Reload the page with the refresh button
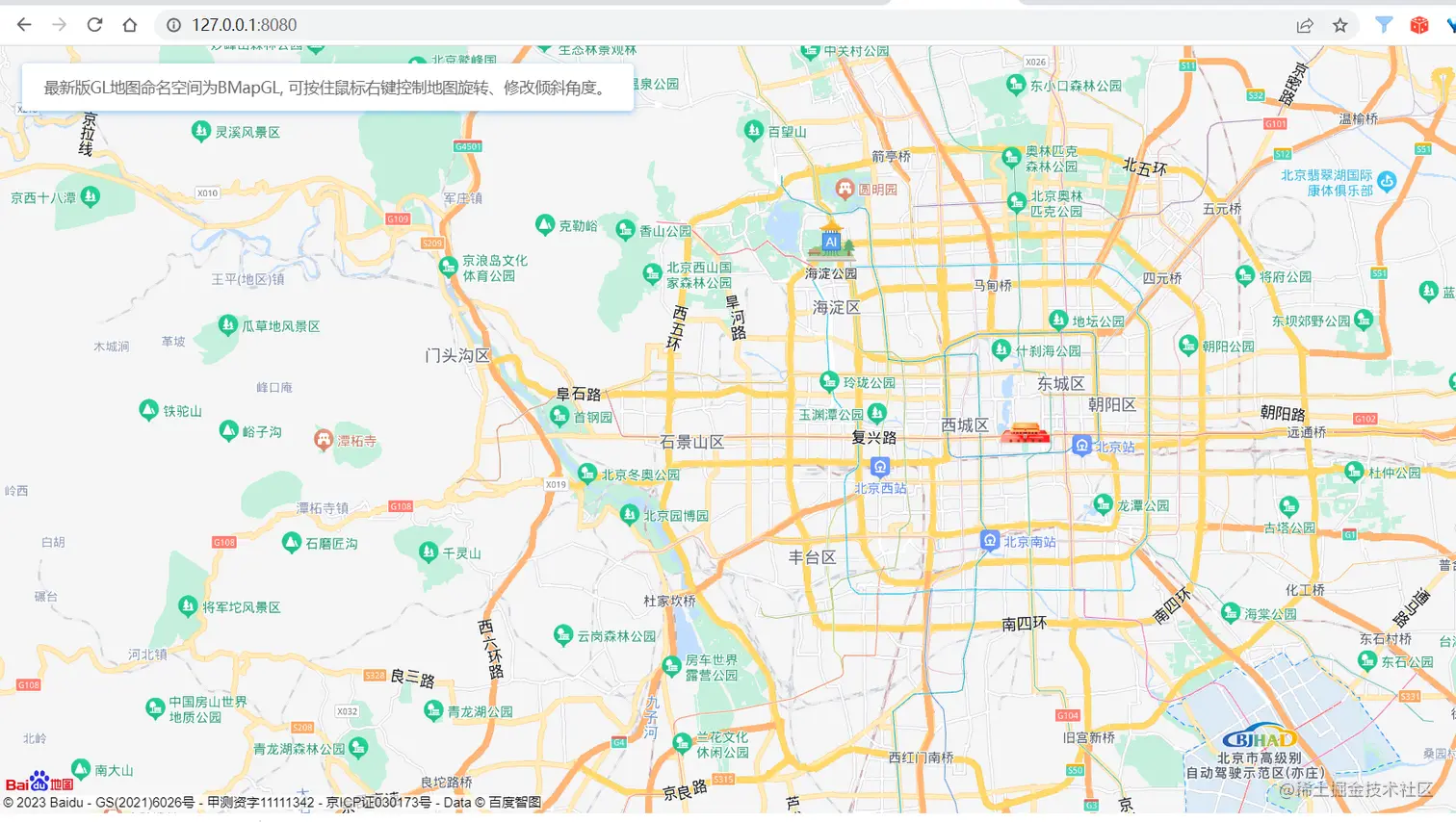 (94, 25)
